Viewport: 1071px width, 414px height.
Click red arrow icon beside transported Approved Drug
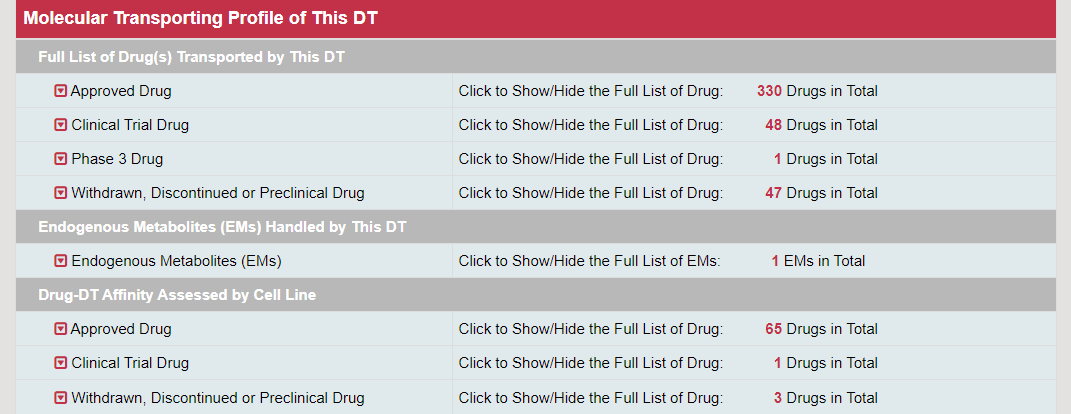click(61, 91)
